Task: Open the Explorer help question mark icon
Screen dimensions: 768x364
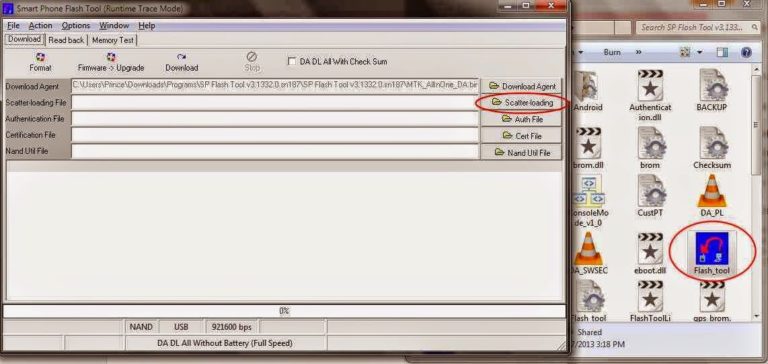Action: [746, 52]
